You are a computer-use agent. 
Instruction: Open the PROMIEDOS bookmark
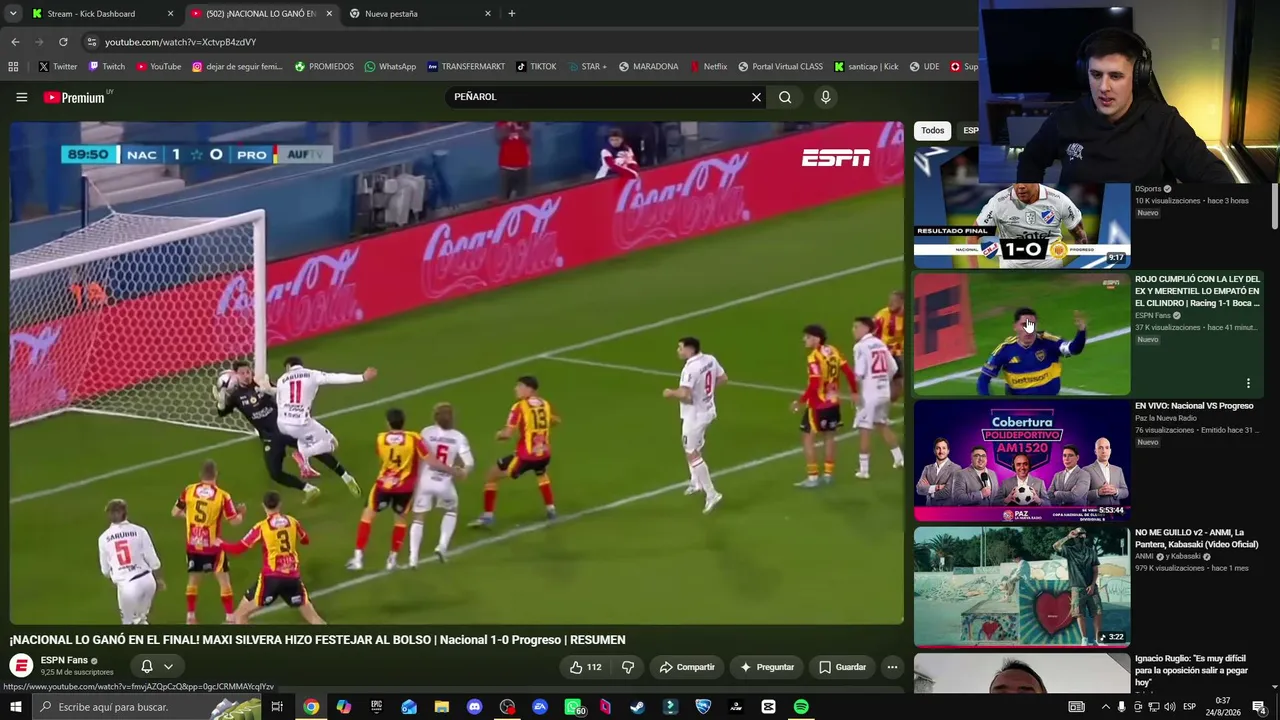324,67
